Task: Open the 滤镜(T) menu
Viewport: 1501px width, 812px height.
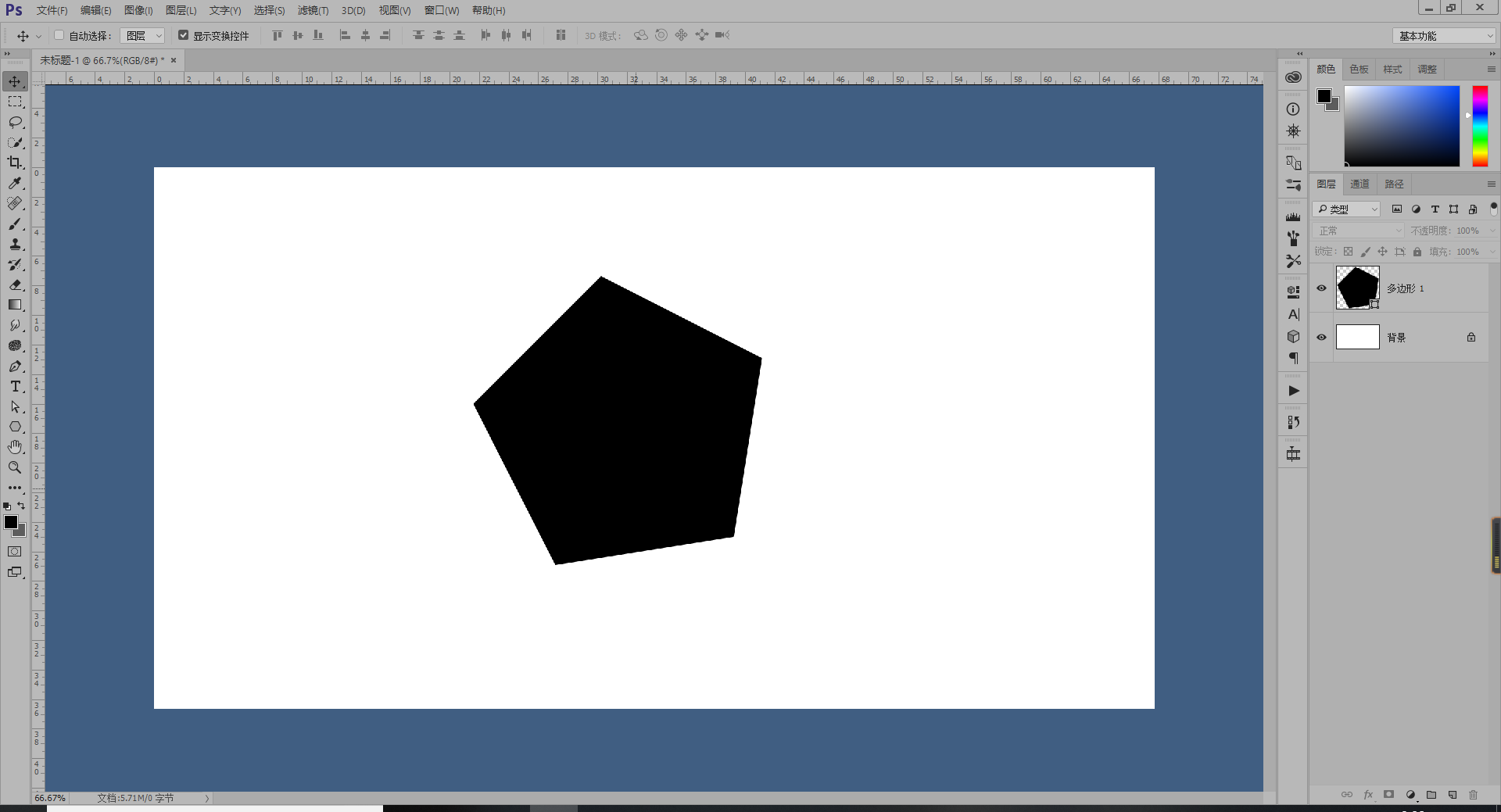Action: pos(313,10)
